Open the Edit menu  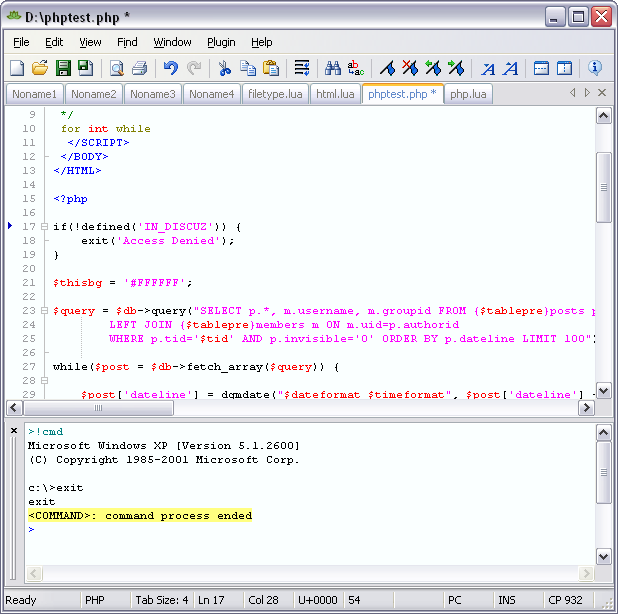(x=54, y=42)
